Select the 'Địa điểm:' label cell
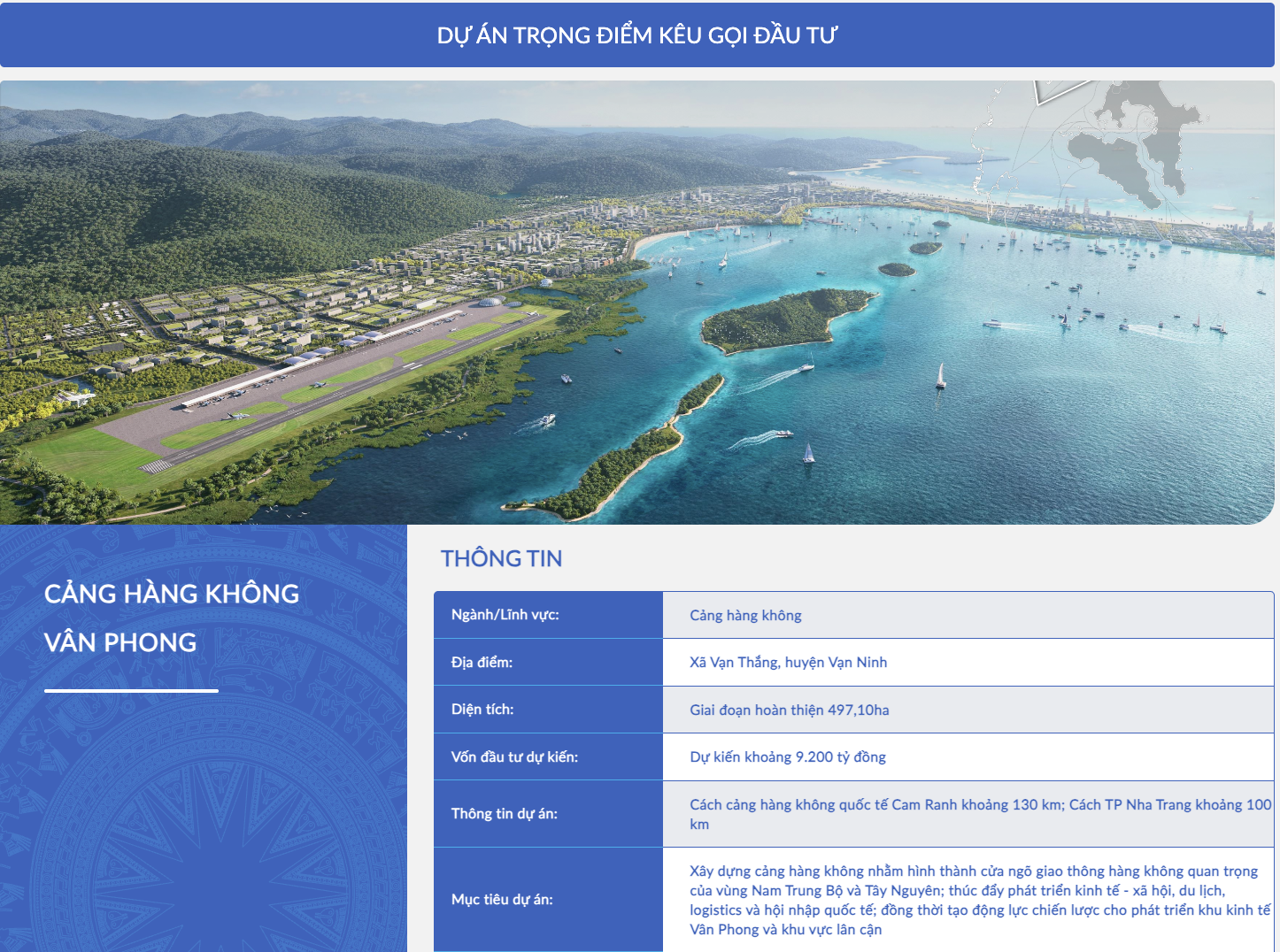Image resolution: width=1280 pixels, height=952 pixels. (x=548, y=662)
